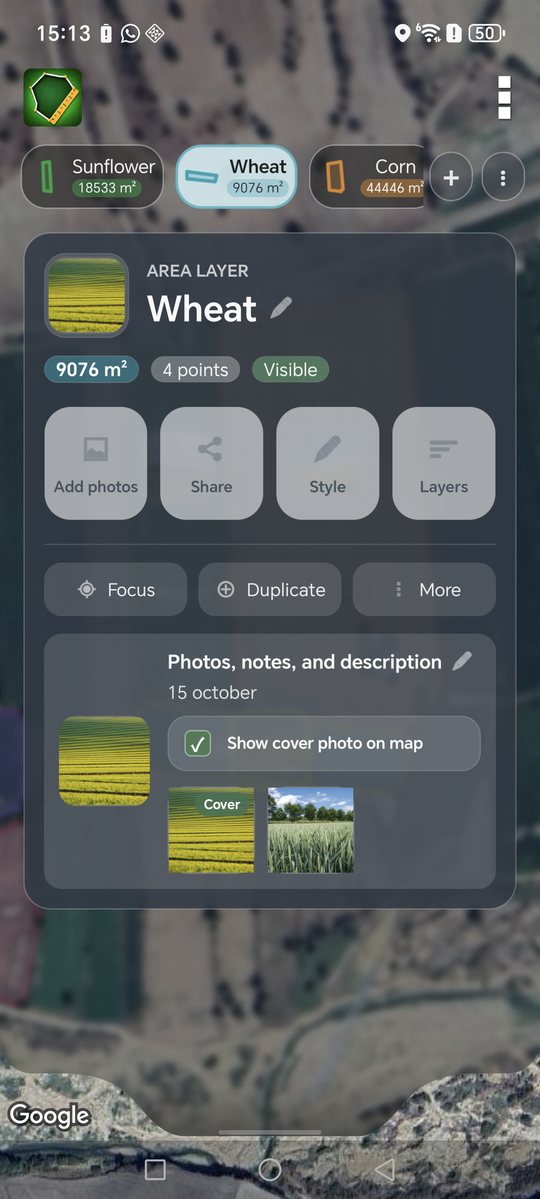Share the Wheat layer
Viewport: 540px width, 1199px height.
[x=211, y=463]
